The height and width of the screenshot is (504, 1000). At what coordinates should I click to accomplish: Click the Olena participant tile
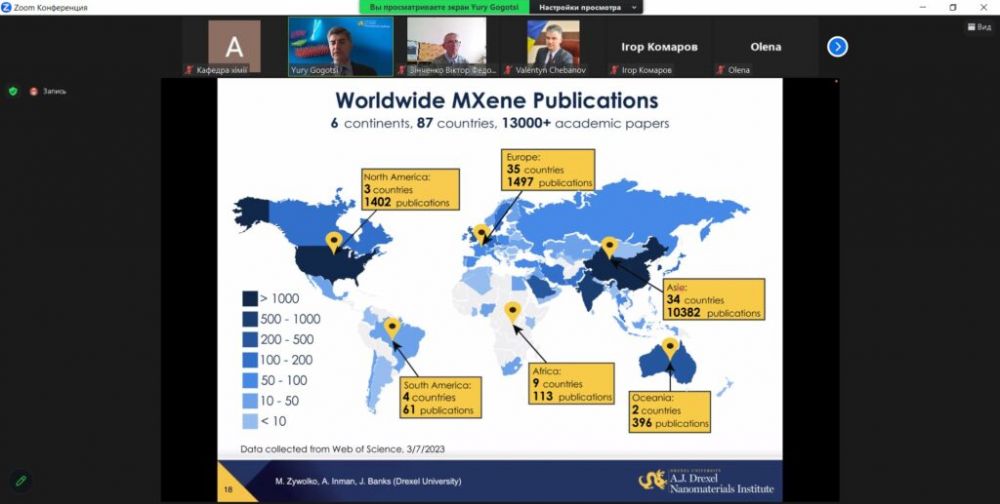pyautogui.click(x=766, y=46)
